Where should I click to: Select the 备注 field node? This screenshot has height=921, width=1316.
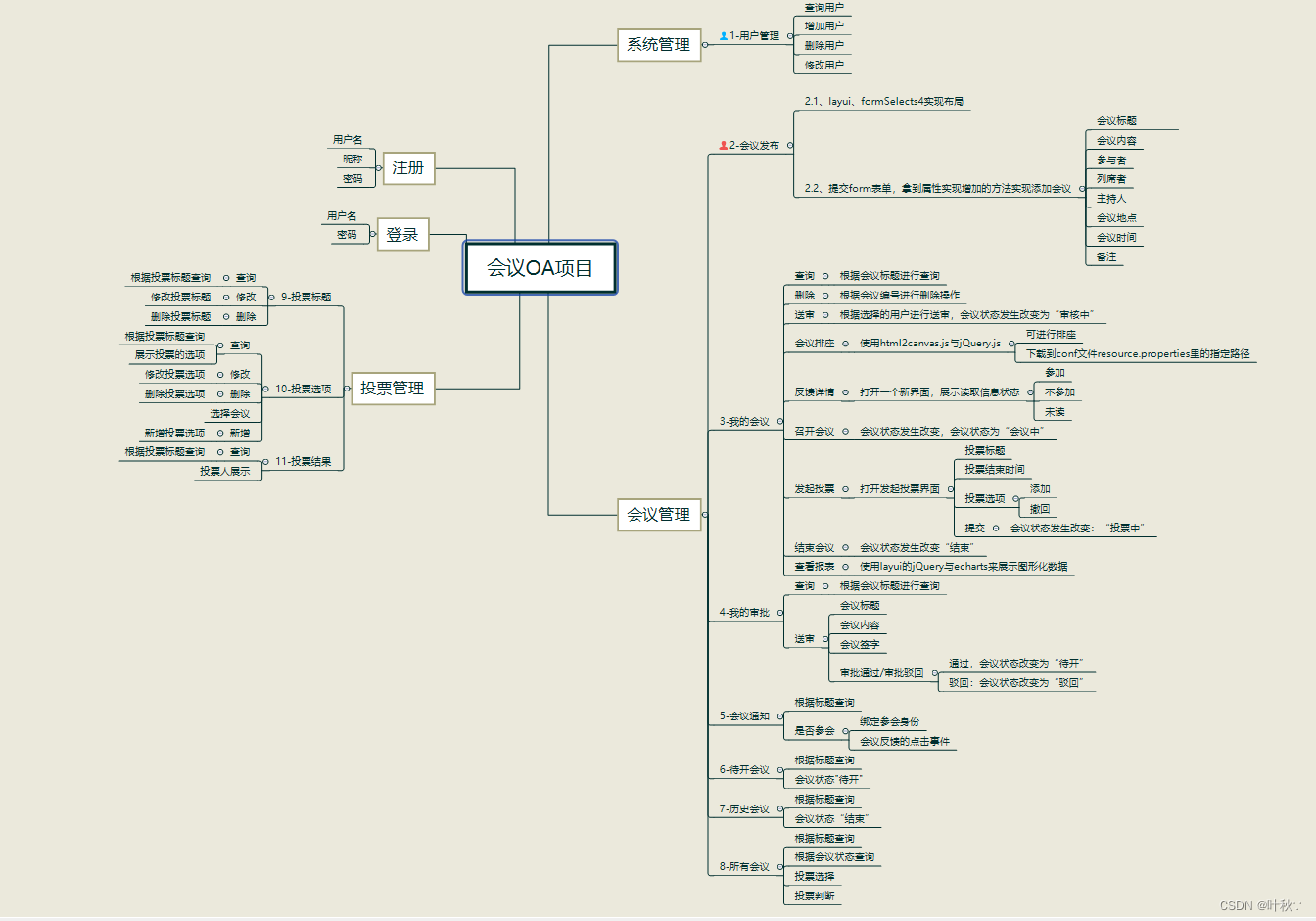pyautogui.click(x=1106, y=257)
